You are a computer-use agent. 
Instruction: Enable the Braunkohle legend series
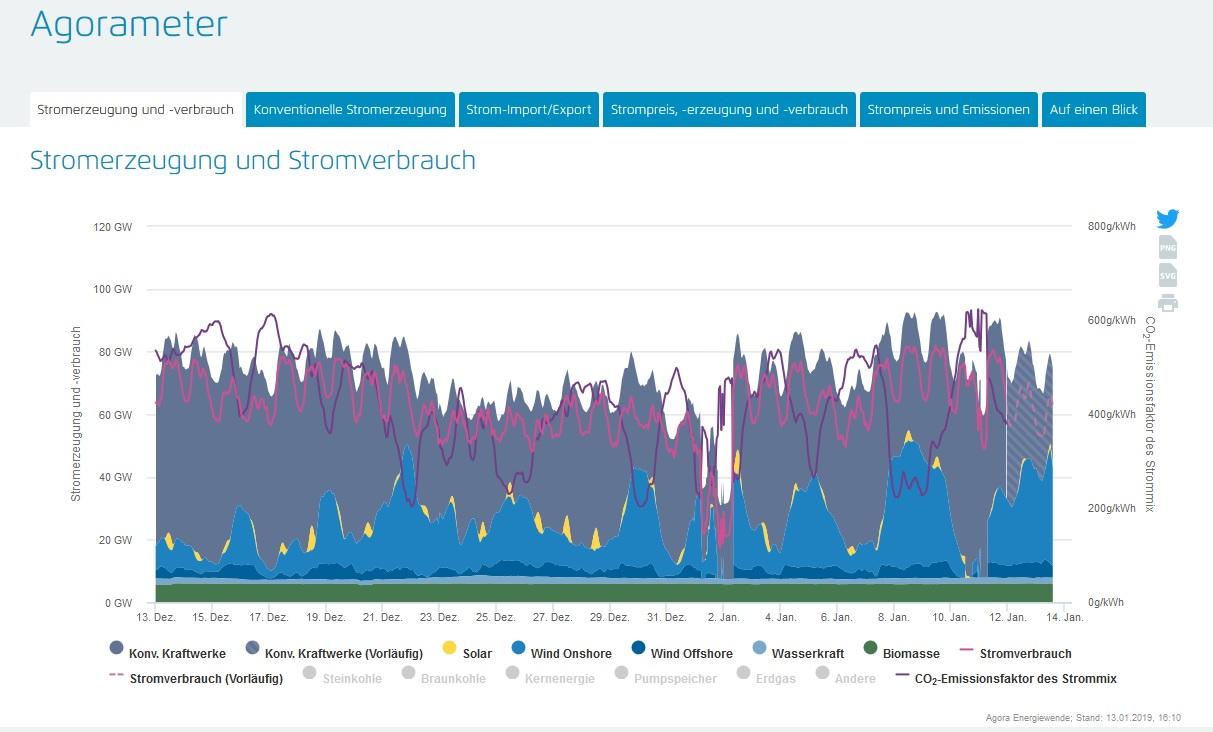[x=444, y=678]
